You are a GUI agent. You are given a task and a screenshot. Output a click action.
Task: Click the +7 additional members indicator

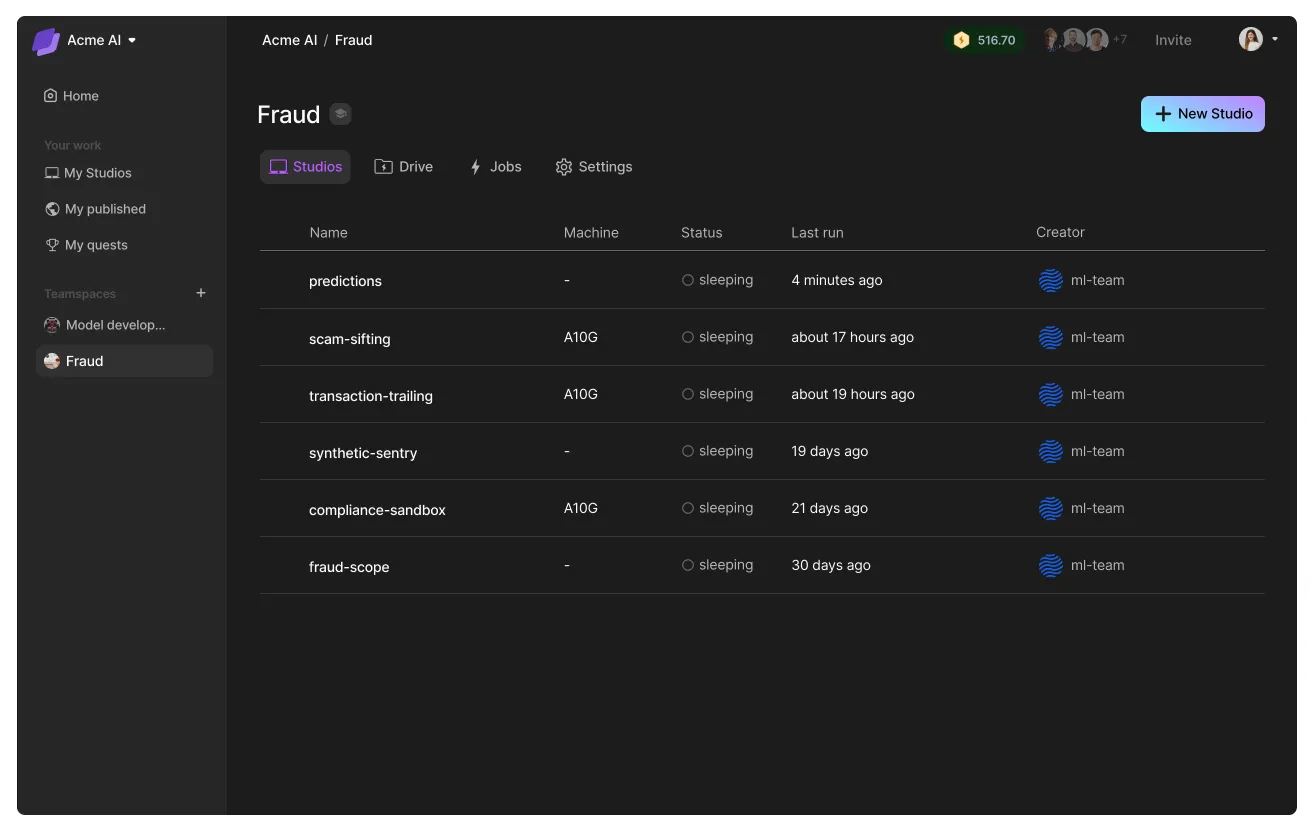click(1119, 40)
